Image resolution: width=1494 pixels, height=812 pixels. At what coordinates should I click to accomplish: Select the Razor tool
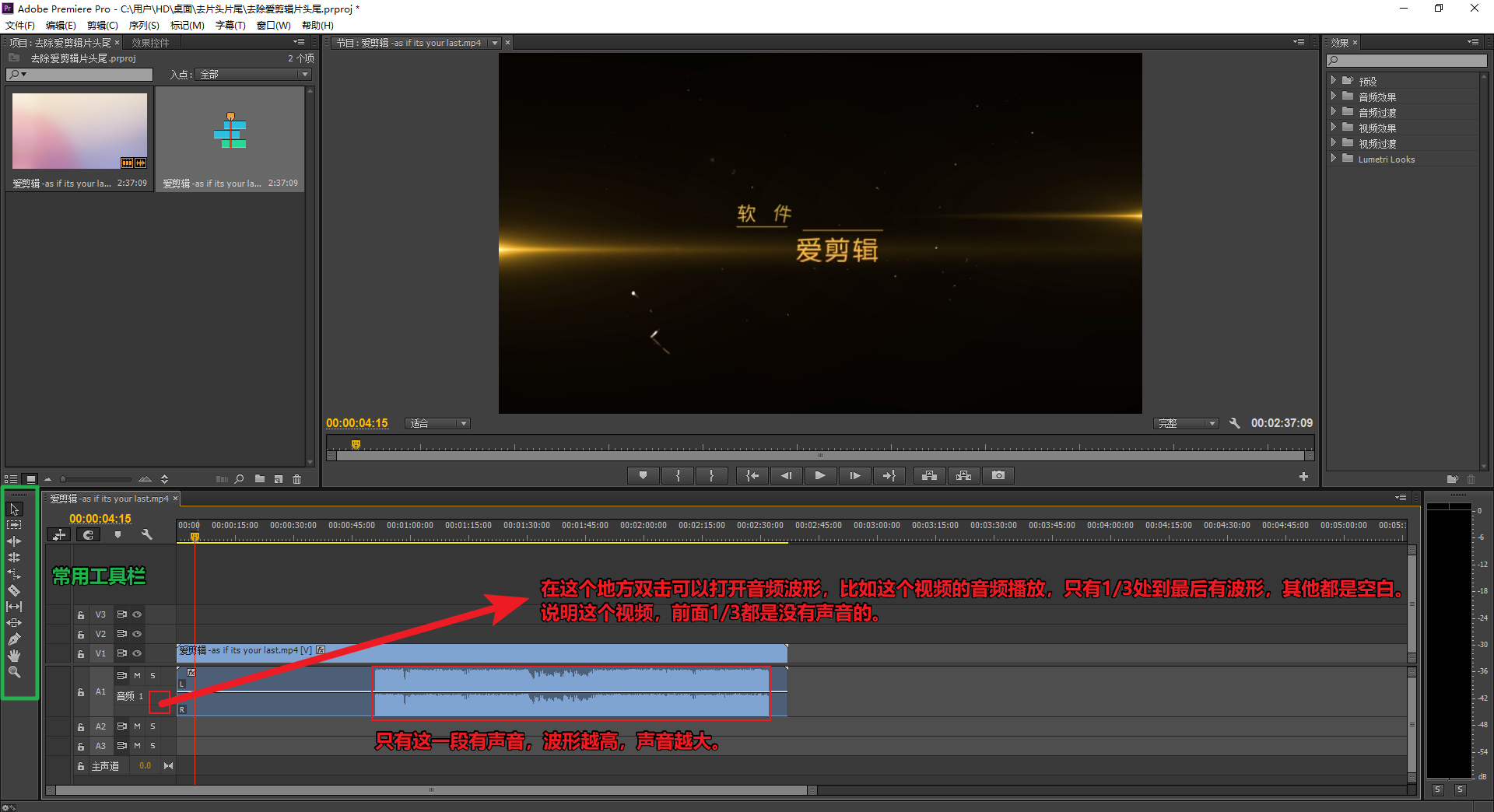tap(14, 590)
